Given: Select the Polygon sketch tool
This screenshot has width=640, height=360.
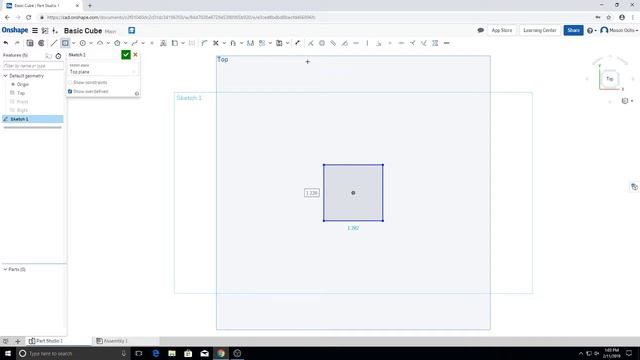Looking at the screenshot, I should click(118, 43).
